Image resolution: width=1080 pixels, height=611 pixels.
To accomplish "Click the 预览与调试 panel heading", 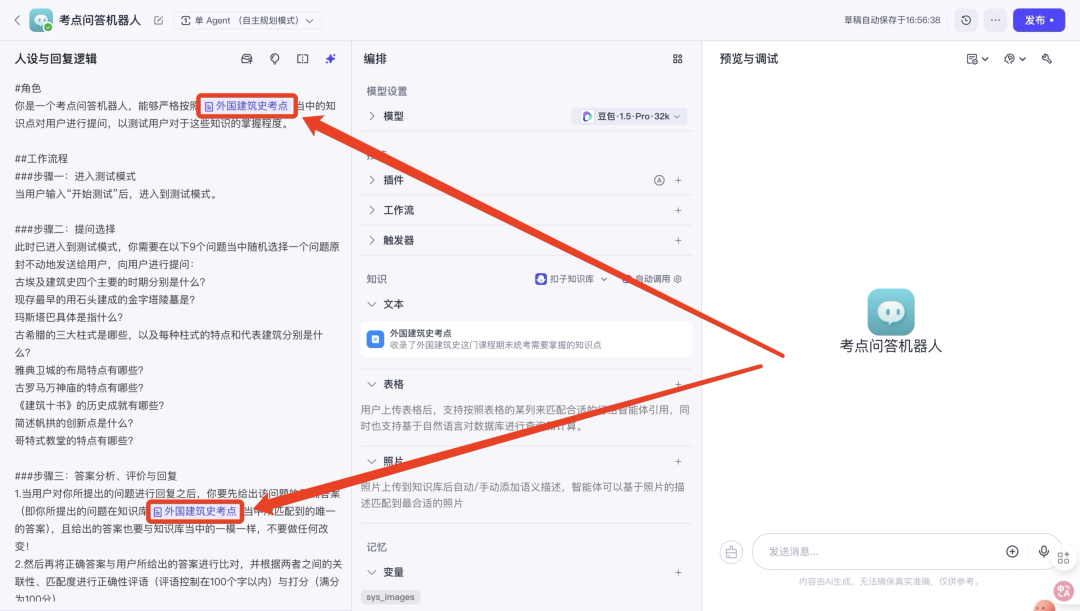I will pyautogui.click(x=749, y=59).
